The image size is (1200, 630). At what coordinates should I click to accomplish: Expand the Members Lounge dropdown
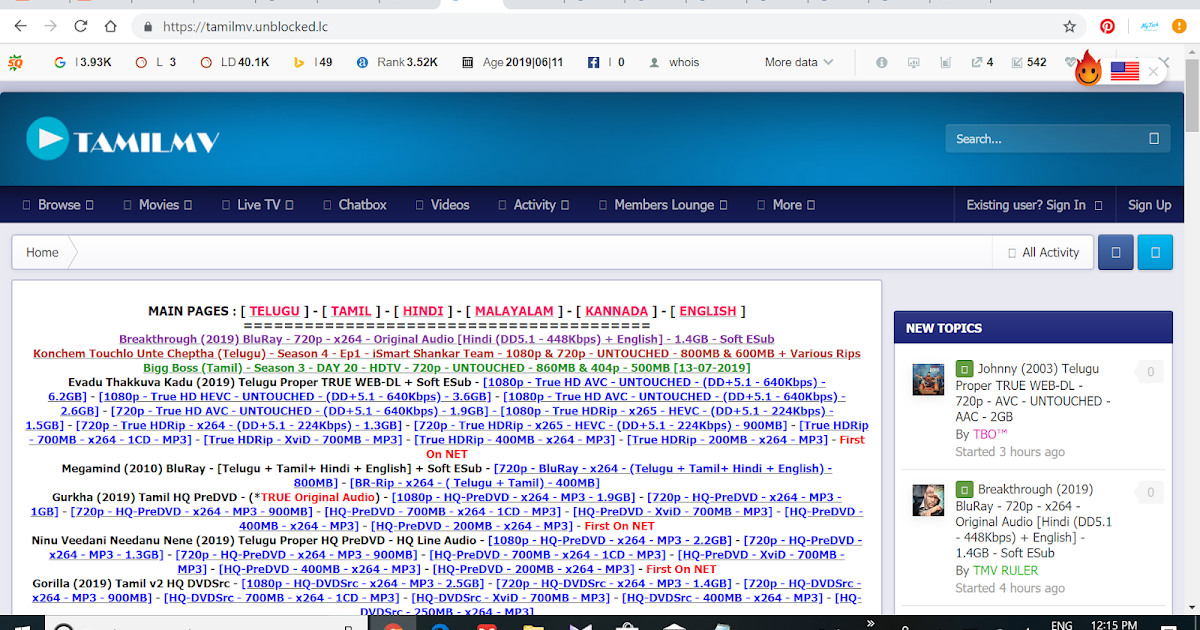point(664,204)
